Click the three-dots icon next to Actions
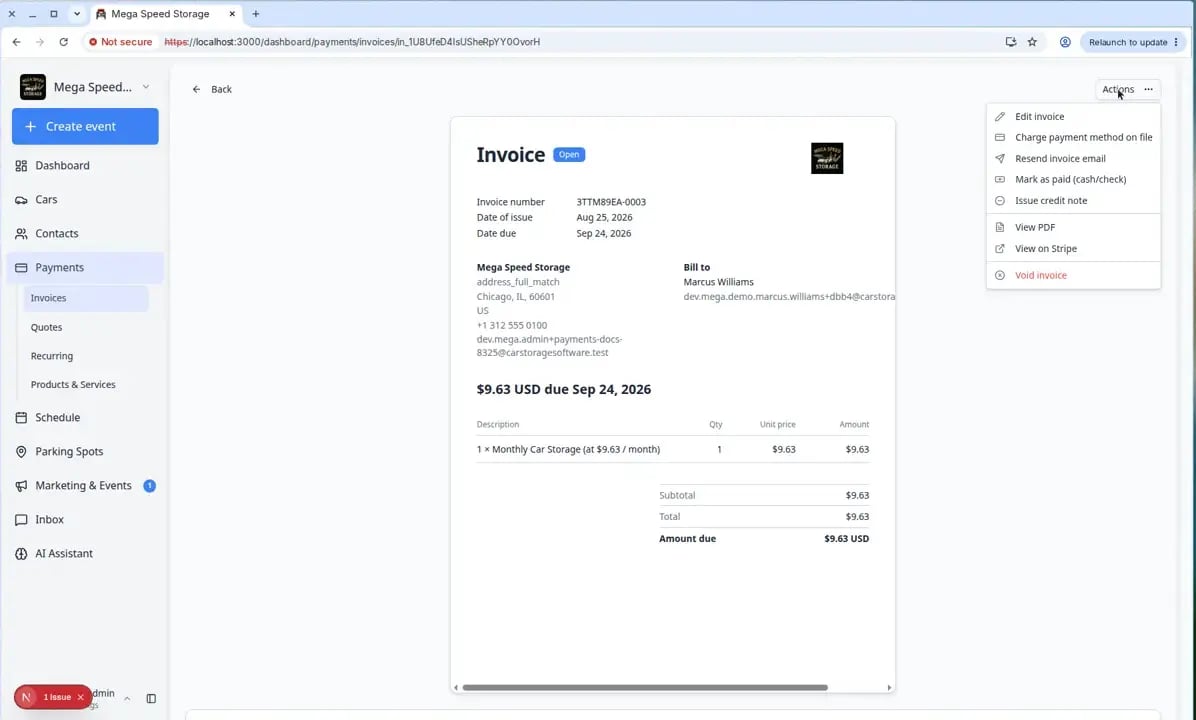1196x720 pixels. (1149, 89)
